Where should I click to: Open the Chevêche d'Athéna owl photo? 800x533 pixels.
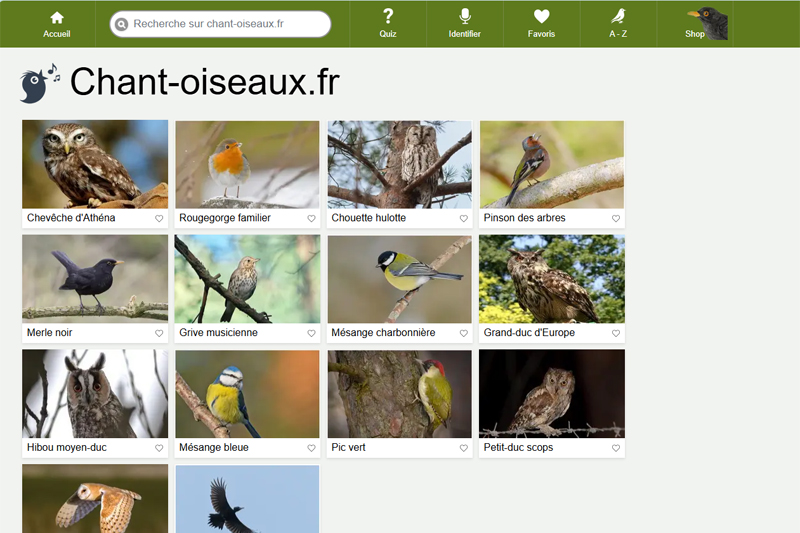tap(95, 164)
